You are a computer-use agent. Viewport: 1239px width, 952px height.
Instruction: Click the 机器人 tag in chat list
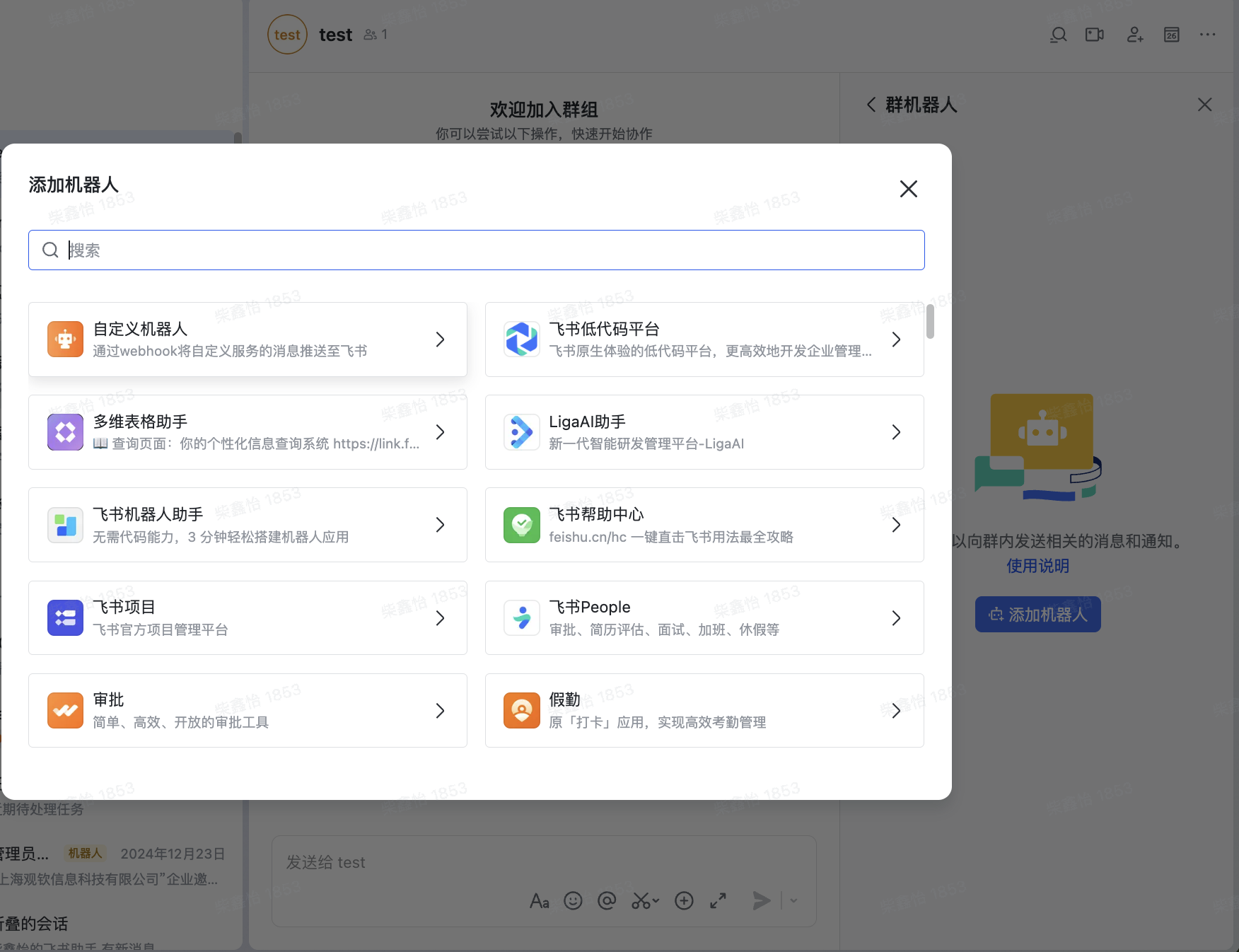pos(86,853)
